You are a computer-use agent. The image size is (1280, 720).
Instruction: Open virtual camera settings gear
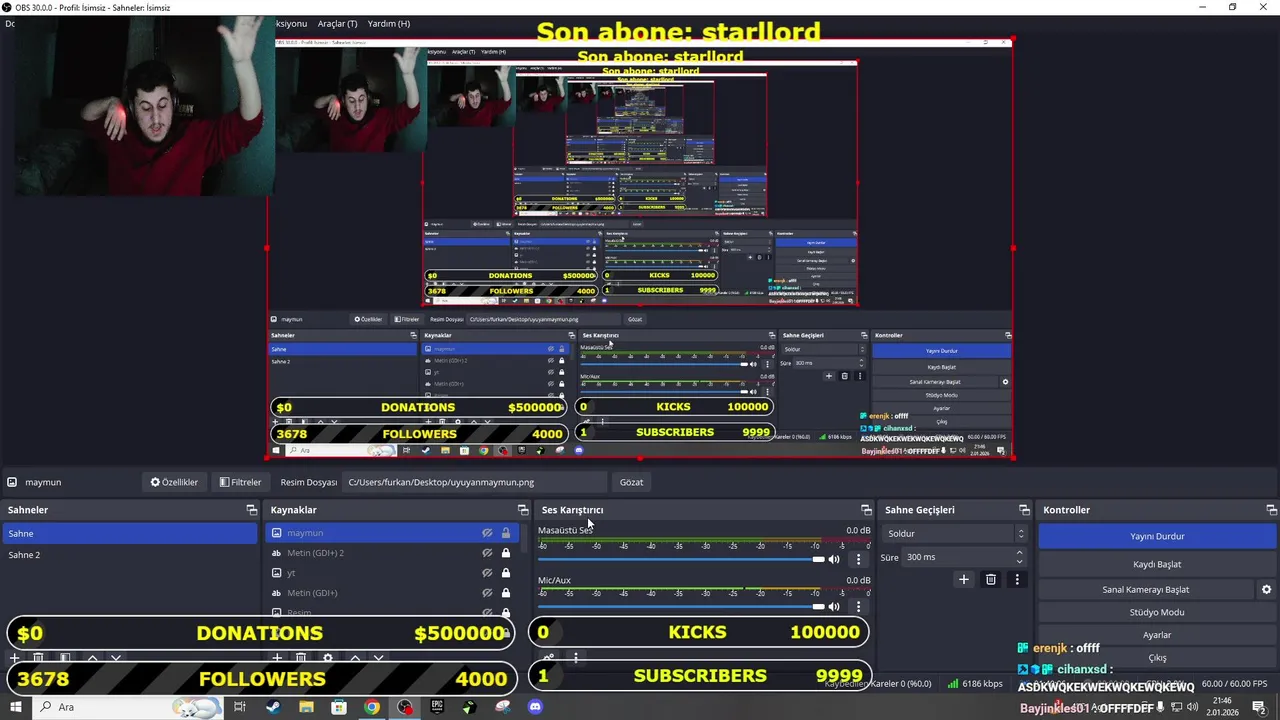pos(1266,589)
